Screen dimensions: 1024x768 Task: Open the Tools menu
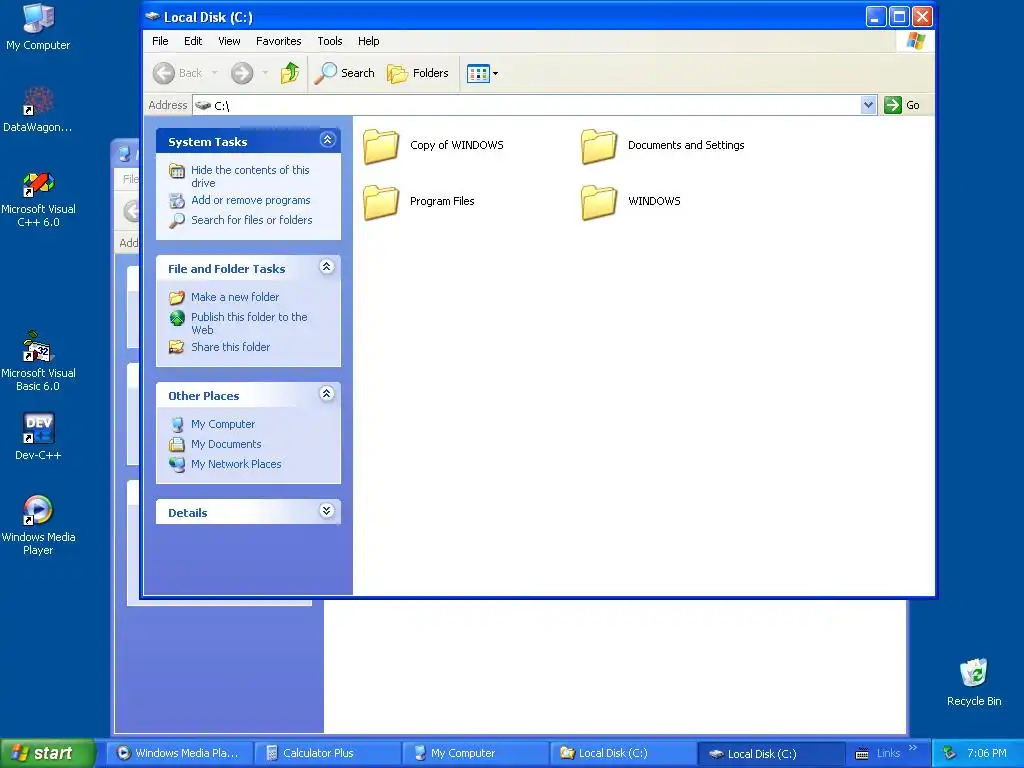pos(330,41)
